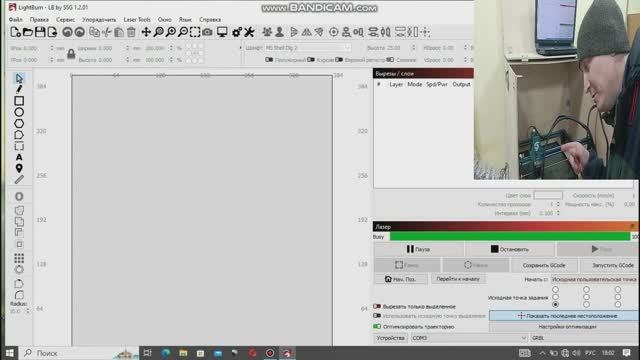
Task: Select top-left job origin radio button
Action: coord(555,289)
